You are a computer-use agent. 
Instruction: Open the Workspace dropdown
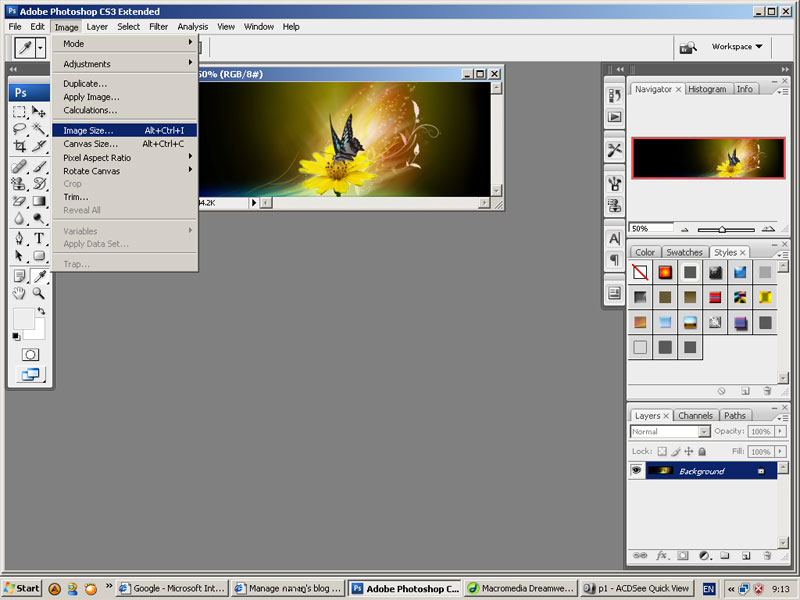737,46
